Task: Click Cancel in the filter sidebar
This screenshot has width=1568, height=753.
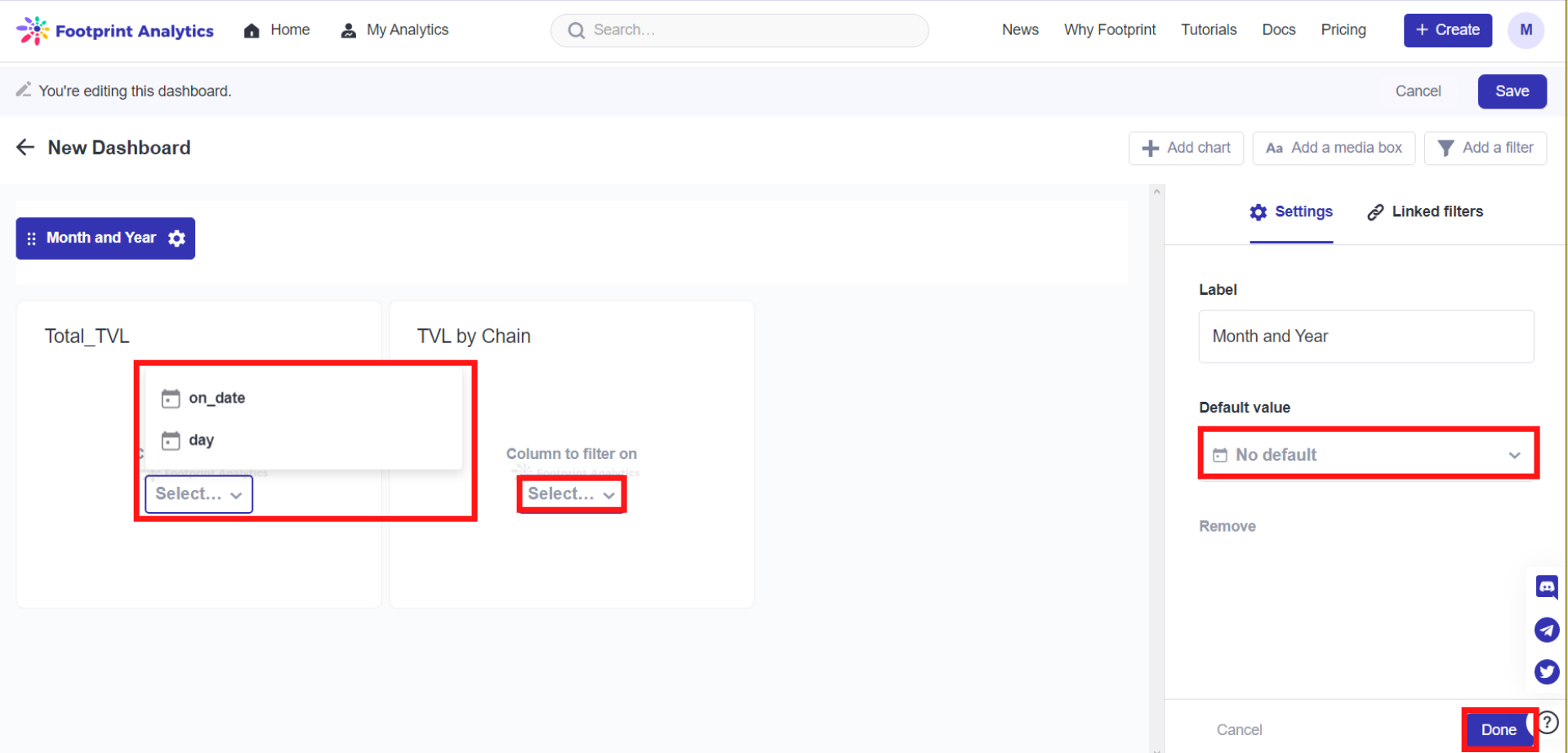Action: click(1239, 730)
